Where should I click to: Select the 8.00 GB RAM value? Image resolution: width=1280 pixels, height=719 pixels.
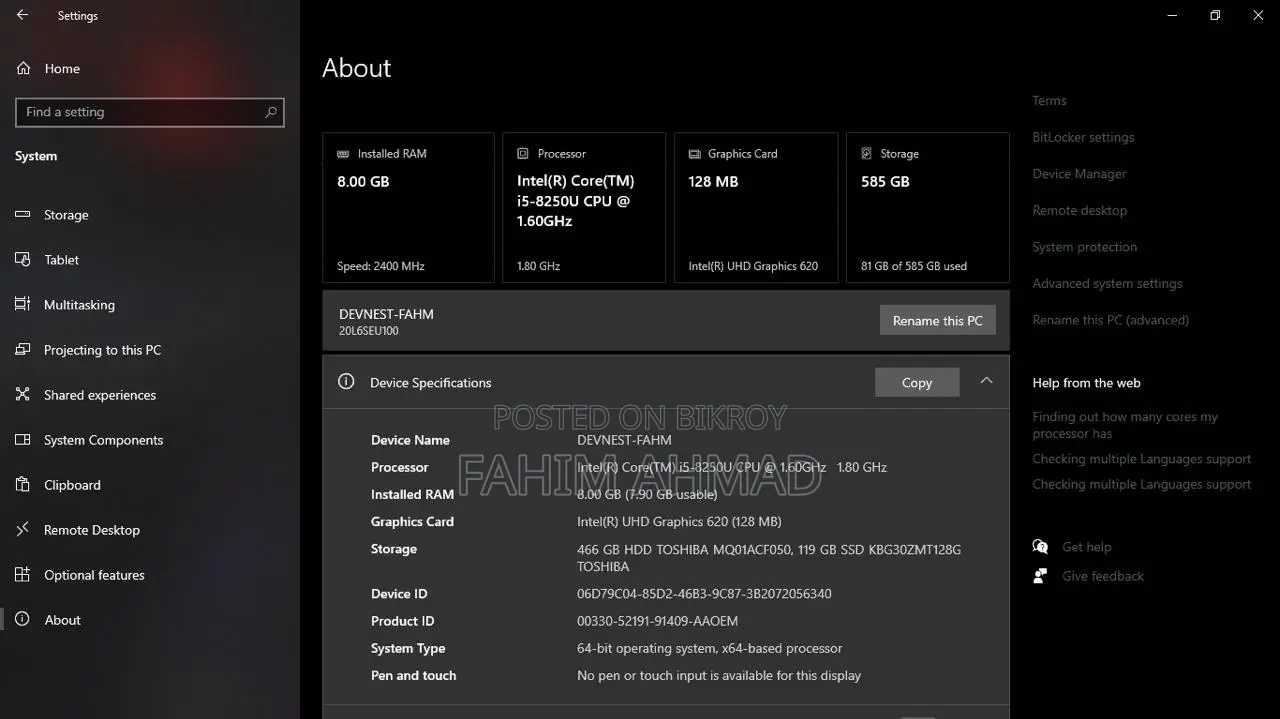click(x=363, y=182)
